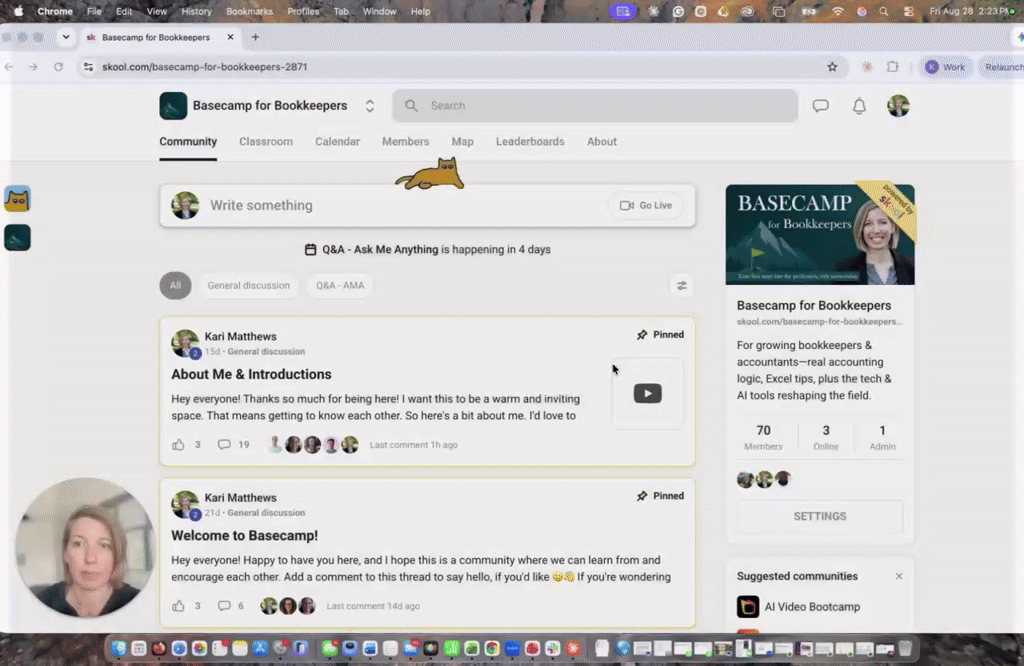The height and width of the screenshot is (666, 1024).
Task: Switch to the Classroom tab
Action: point(266,142)
